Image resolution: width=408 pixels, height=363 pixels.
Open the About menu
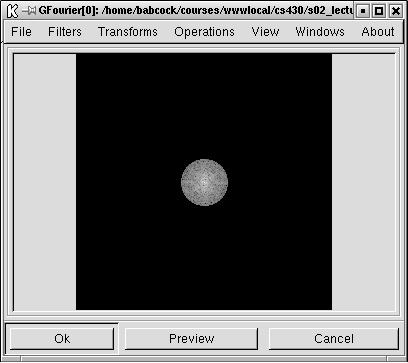coord(378,32)
